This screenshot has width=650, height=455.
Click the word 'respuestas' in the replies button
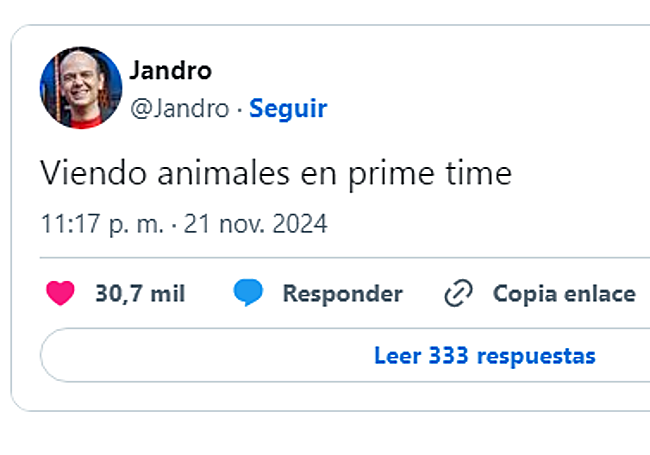coord(536,355)
